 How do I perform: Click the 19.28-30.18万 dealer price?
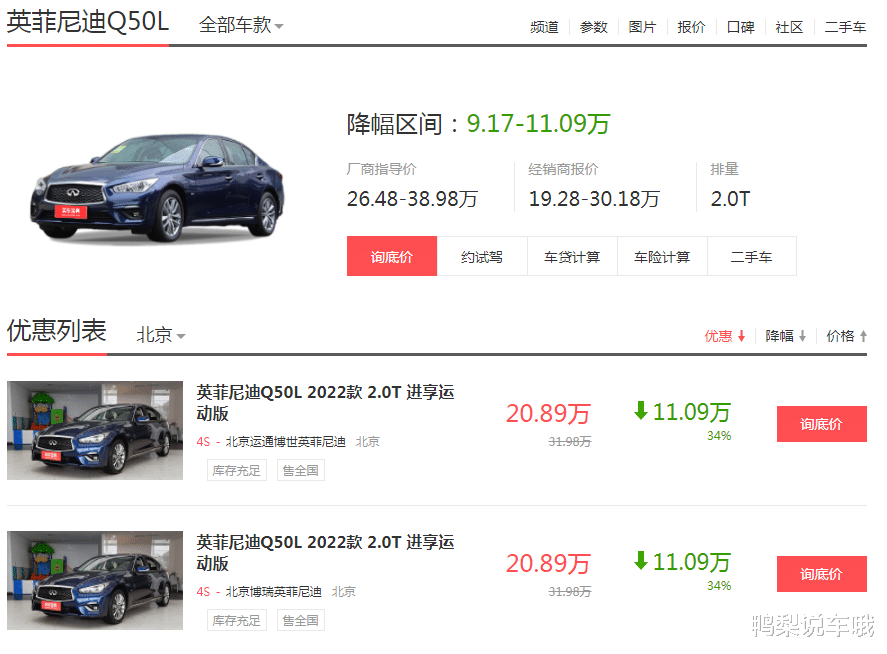click(594, 199)
